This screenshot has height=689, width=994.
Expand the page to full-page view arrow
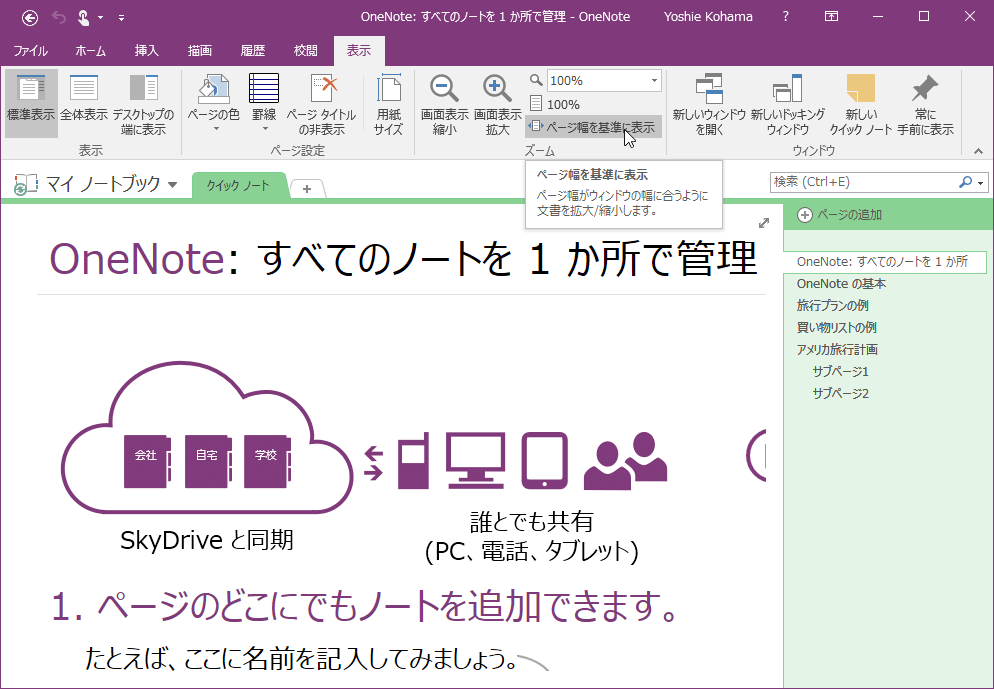pyautogui.click(x=764, y=223)
